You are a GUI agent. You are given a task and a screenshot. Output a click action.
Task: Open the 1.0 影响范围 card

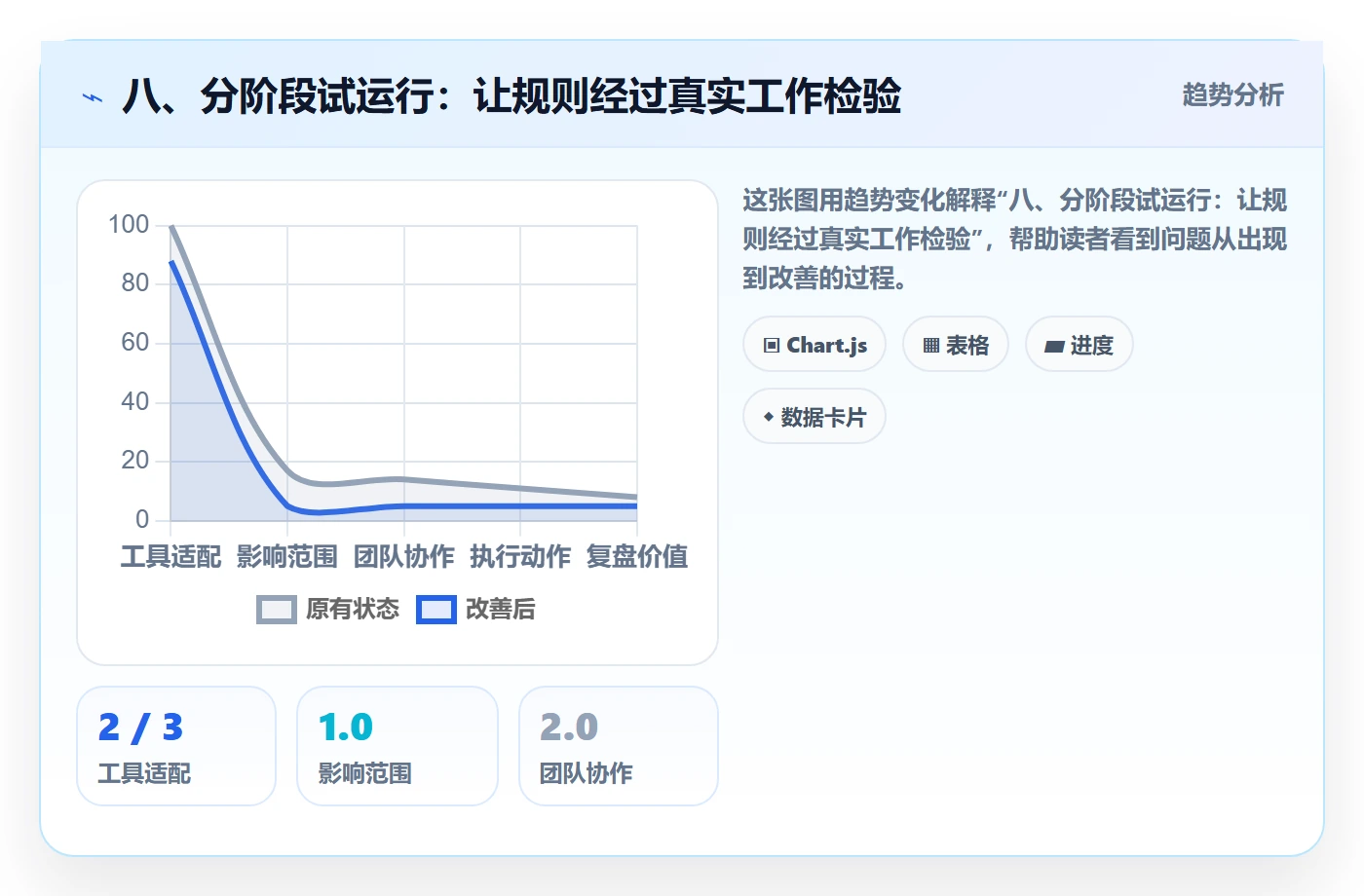click(398, 746)
